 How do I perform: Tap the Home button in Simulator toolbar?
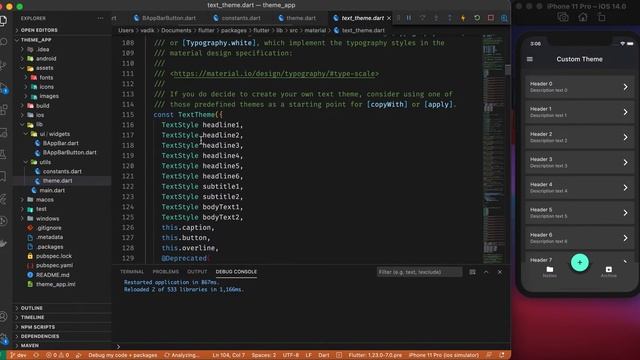pyautogui.click(x=583, y=17)
